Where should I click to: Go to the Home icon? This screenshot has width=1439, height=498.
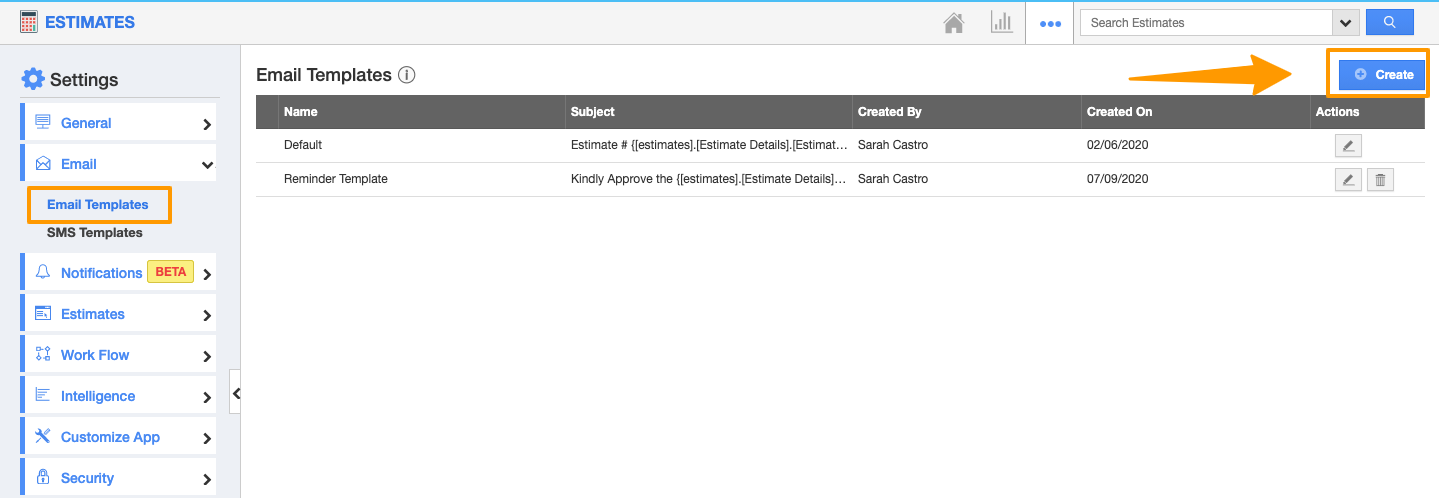pyautogui.click(x=954, y=22)
